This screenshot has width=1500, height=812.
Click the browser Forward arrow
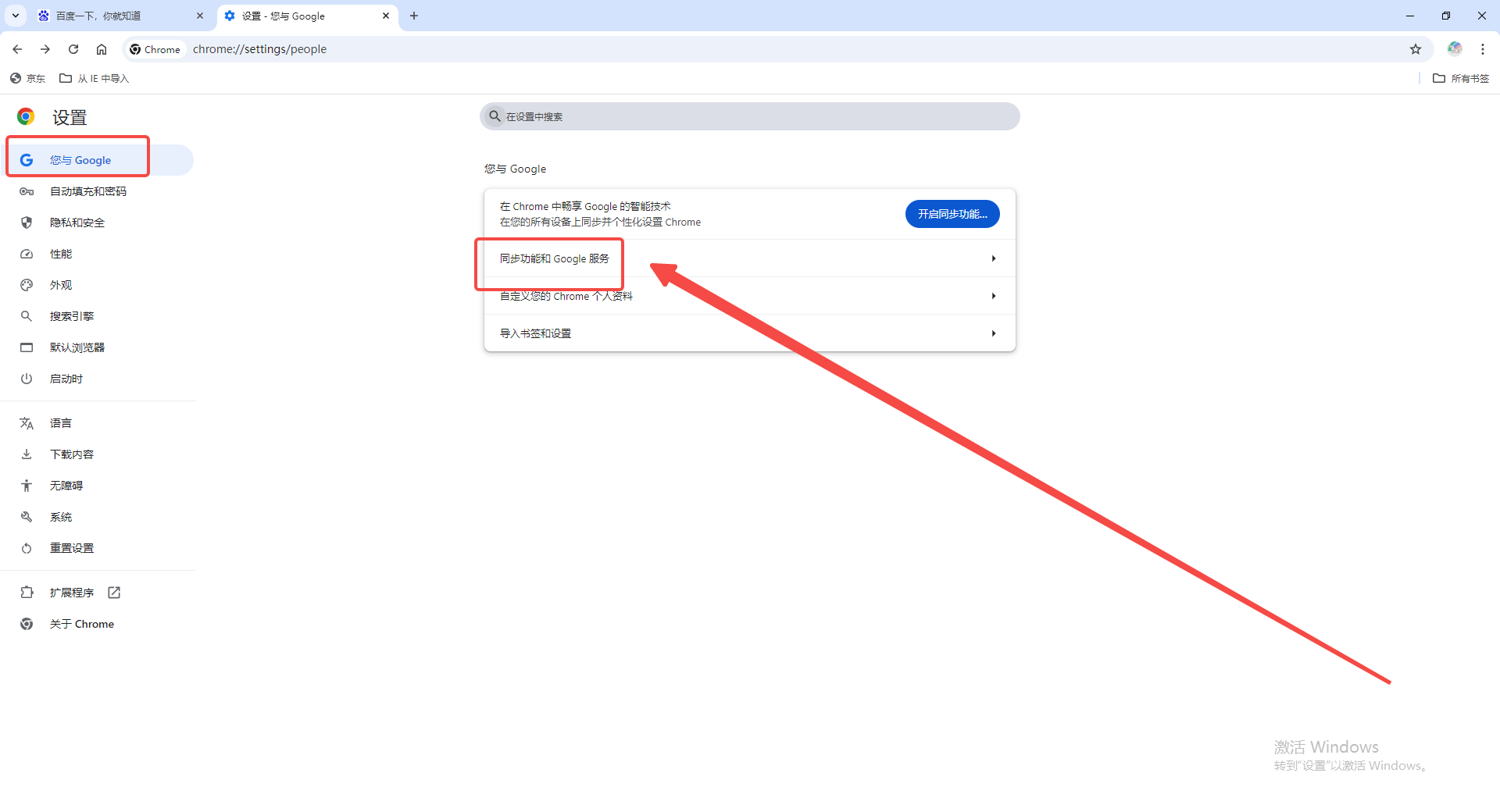tap(45, 49)
